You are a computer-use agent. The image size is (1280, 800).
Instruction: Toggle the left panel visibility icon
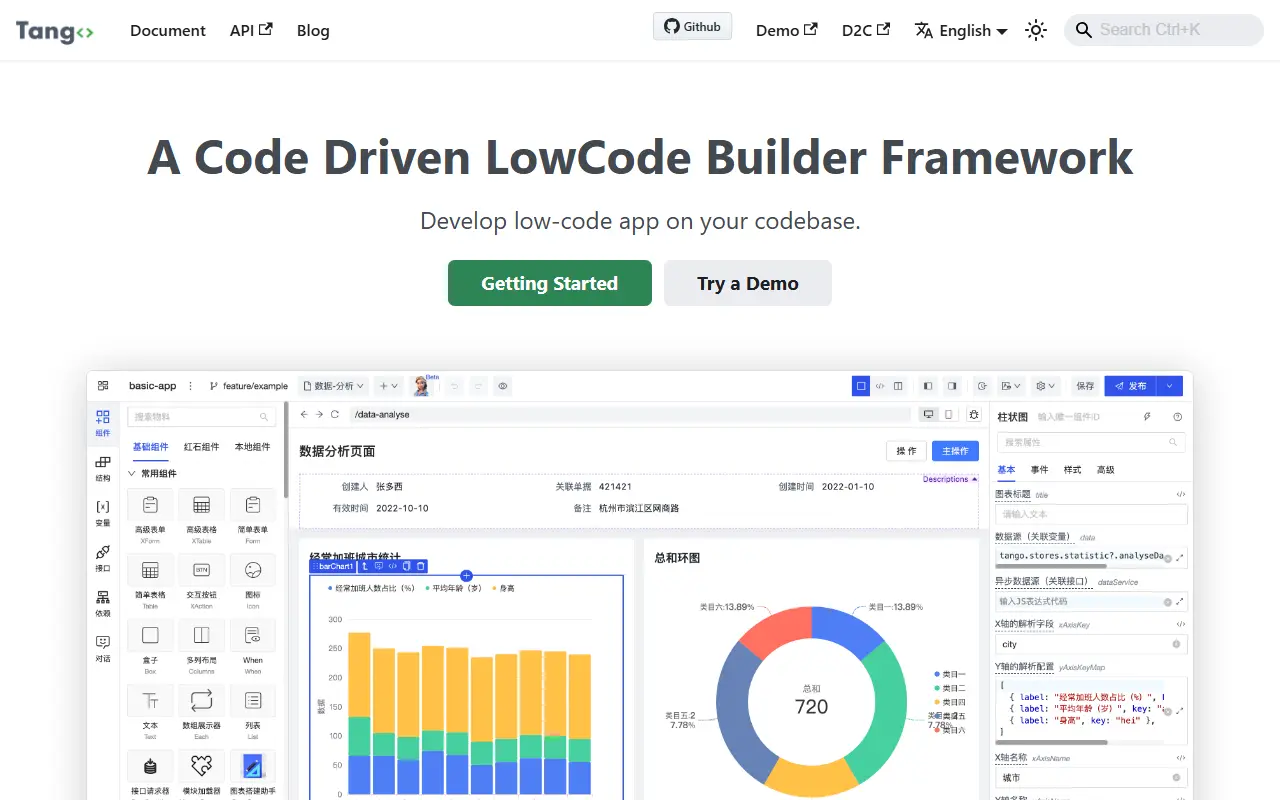click(928, 386)
